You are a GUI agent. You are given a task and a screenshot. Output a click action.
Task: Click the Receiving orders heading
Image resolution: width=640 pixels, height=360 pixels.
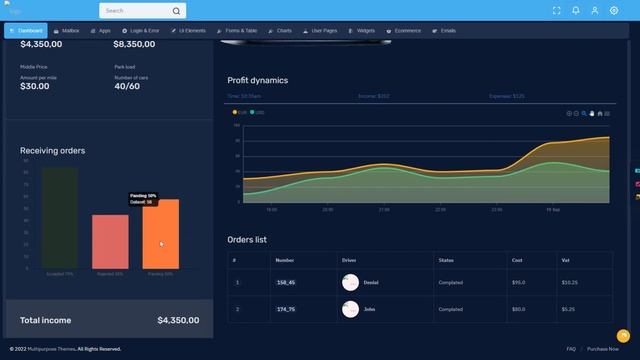[x=53, y=151]
